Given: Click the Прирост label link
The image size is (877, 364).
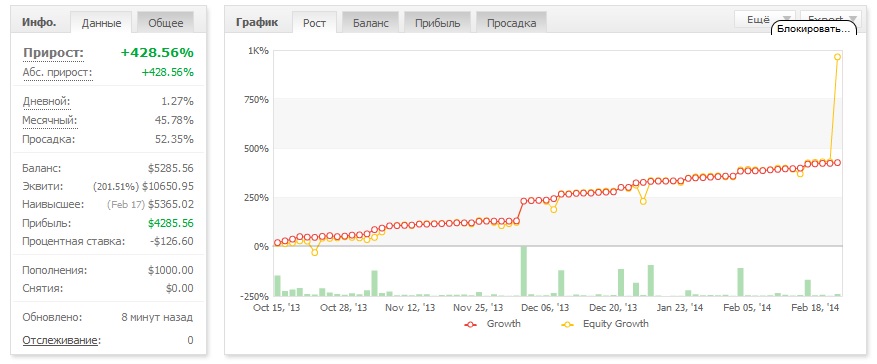Looking at the screenshot, I should click(x=53, y=53).
